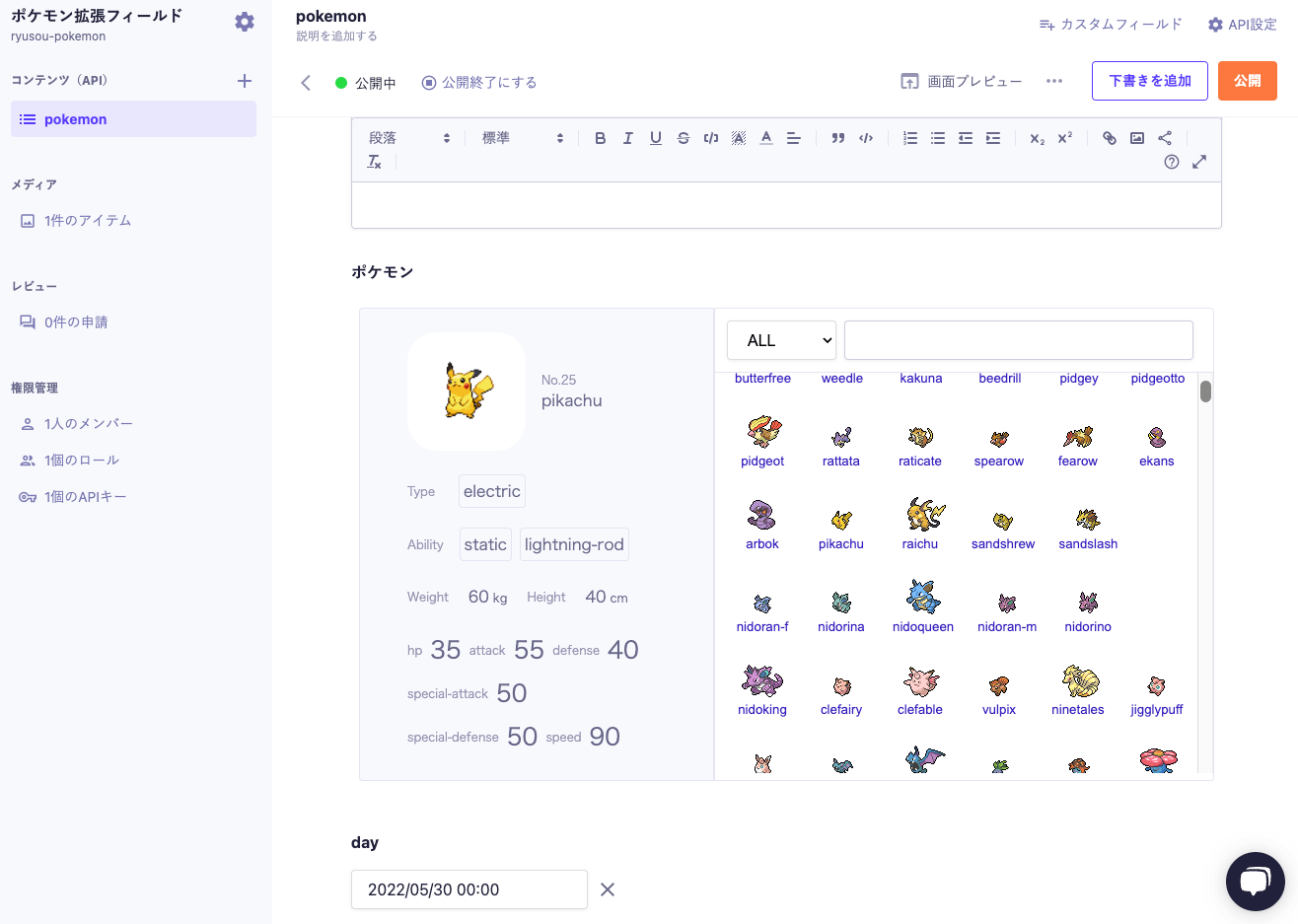Click the embed share icon
Image resolution: width=1298 pixels, height=924 pixels.
point(1164,138)
